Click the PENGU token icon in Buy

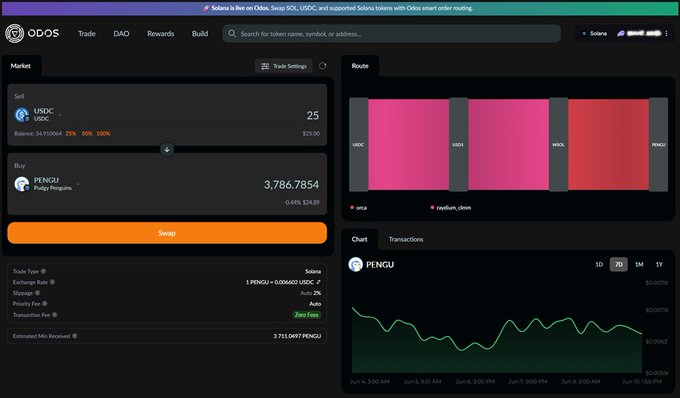coord(22,184)
